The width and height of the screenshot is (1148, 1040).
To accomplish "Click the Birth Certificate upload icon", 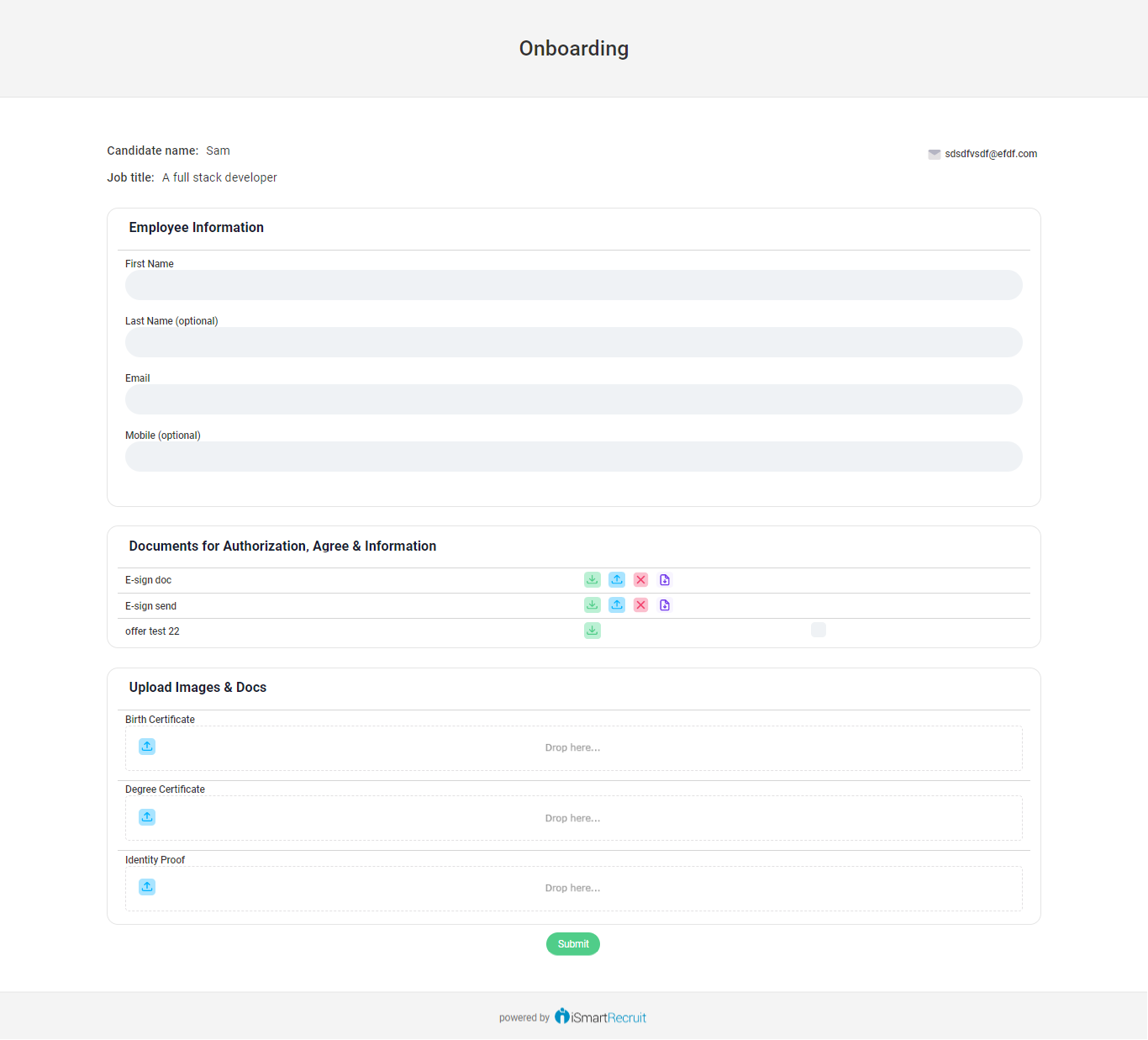I will [x=147, y=747].
